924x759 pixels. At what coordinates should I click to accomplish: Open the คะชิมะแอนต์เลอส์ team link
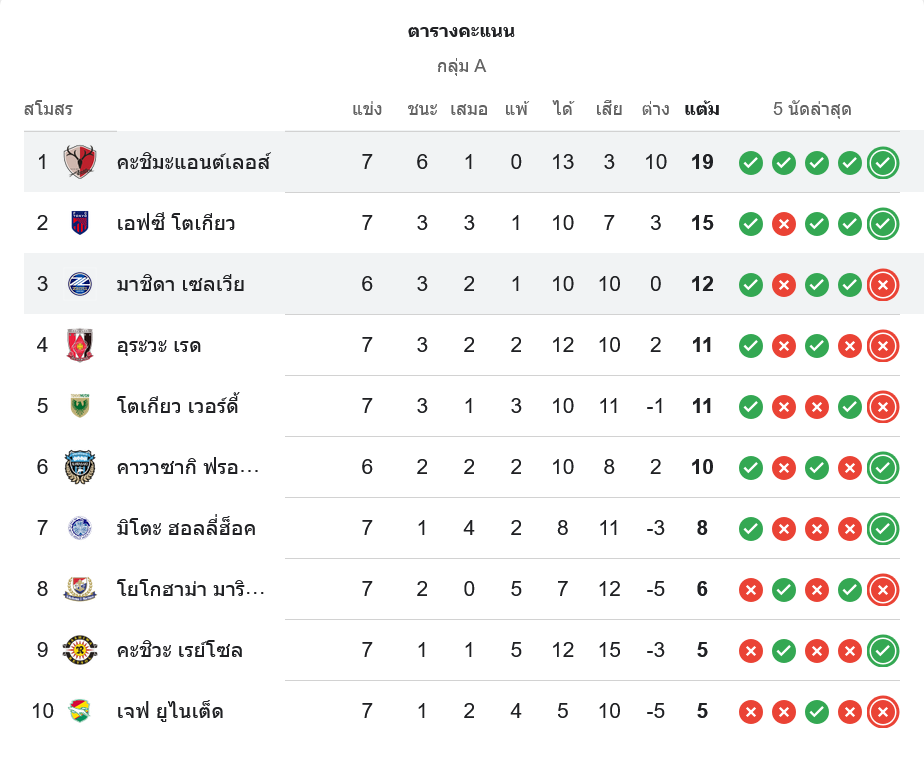194,162
